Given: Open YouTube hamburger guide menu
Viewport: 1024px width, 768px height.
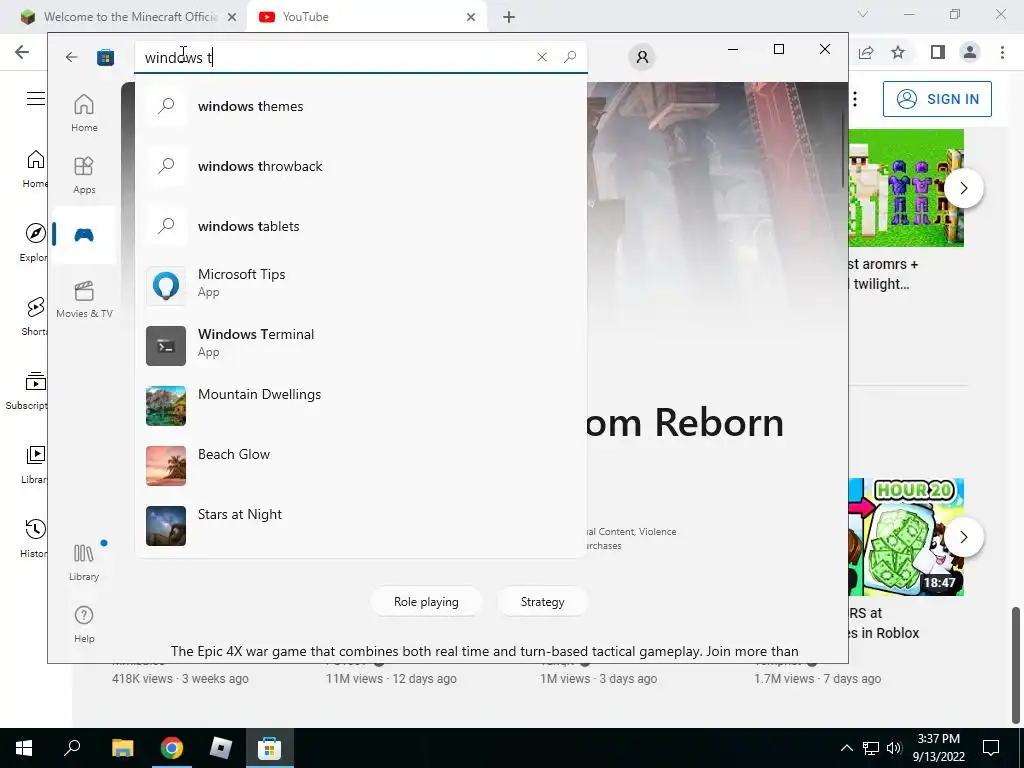Looking at the screenshot, I should [x=36, y=99].
